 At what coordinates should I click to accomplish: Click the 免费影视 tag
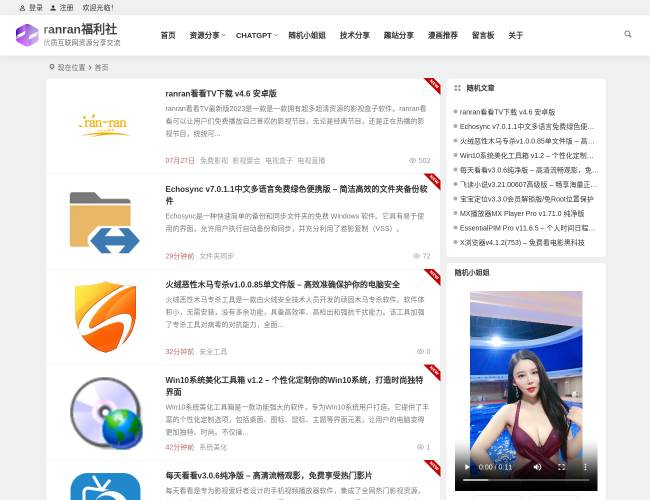[214, 160]
